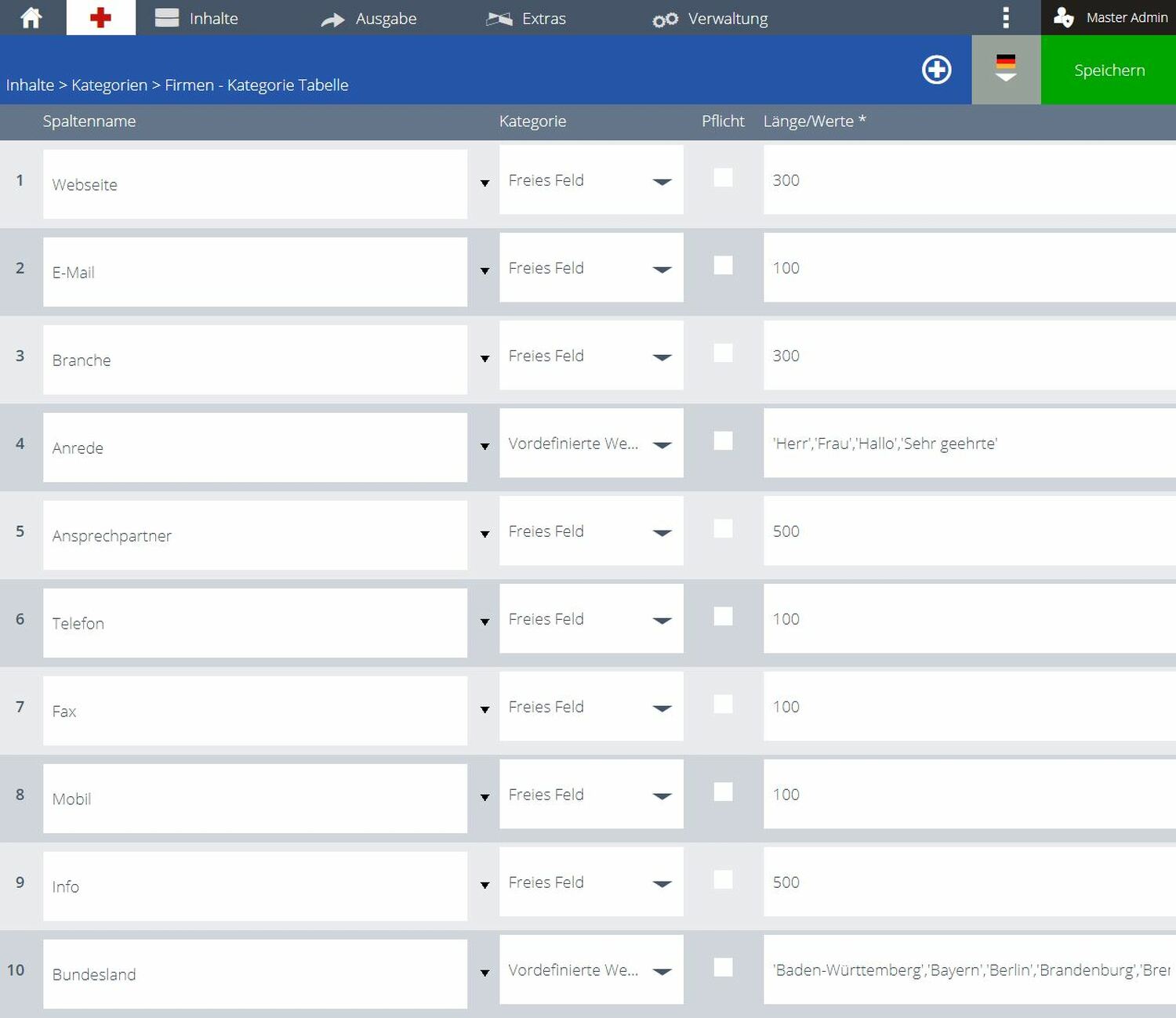
Task: Click small arrow beside Branche name field
Action: point(485,359)
